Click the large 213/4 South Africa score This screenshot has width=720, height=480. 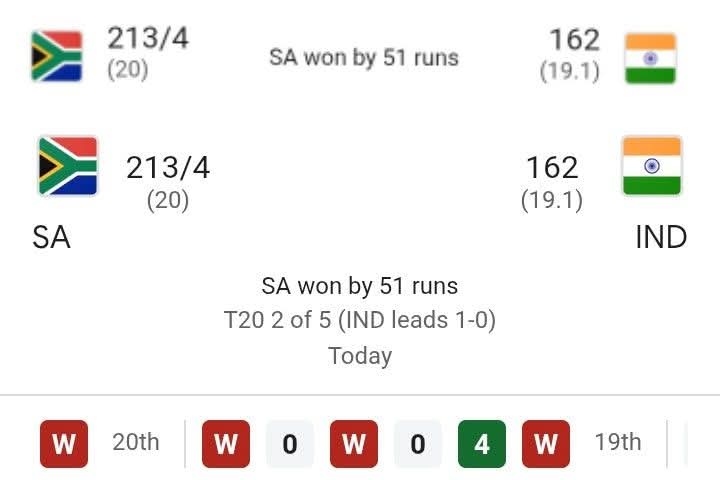[168, 168]
